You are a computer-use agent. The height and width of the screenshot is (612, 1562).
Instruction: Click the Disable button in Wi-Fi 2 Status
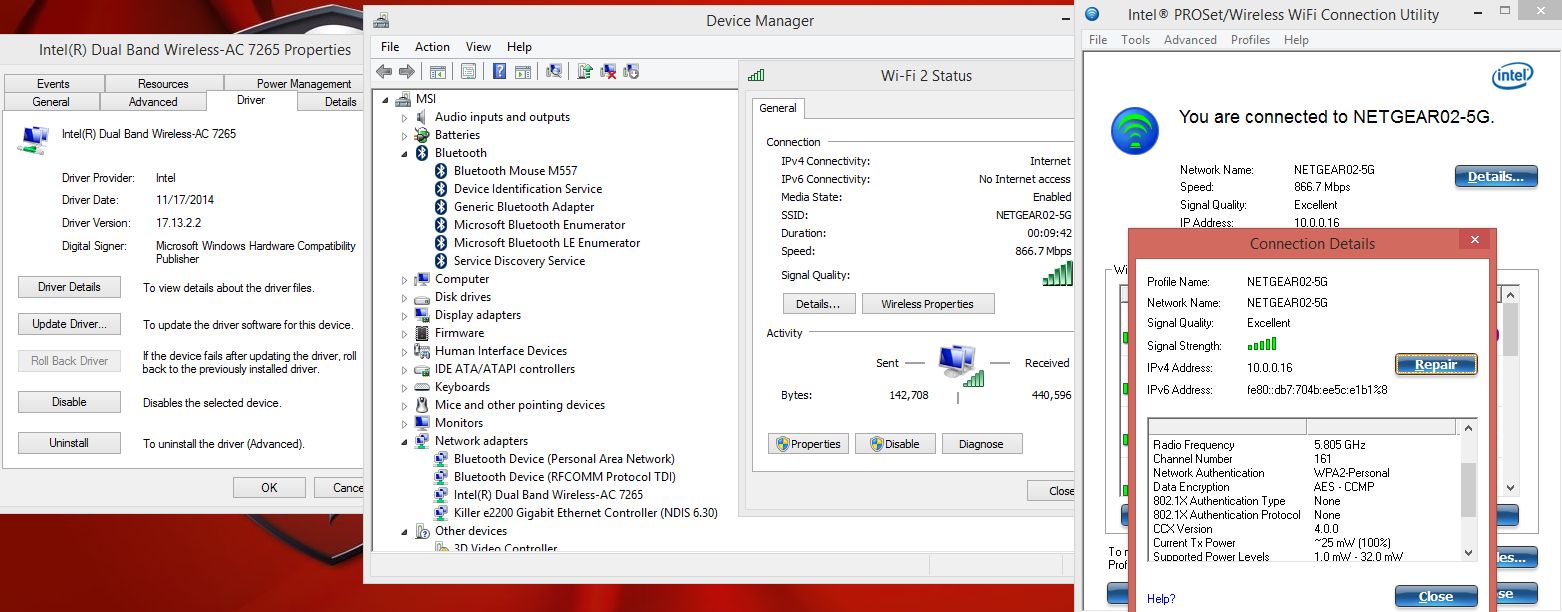[x=895, y=444]
